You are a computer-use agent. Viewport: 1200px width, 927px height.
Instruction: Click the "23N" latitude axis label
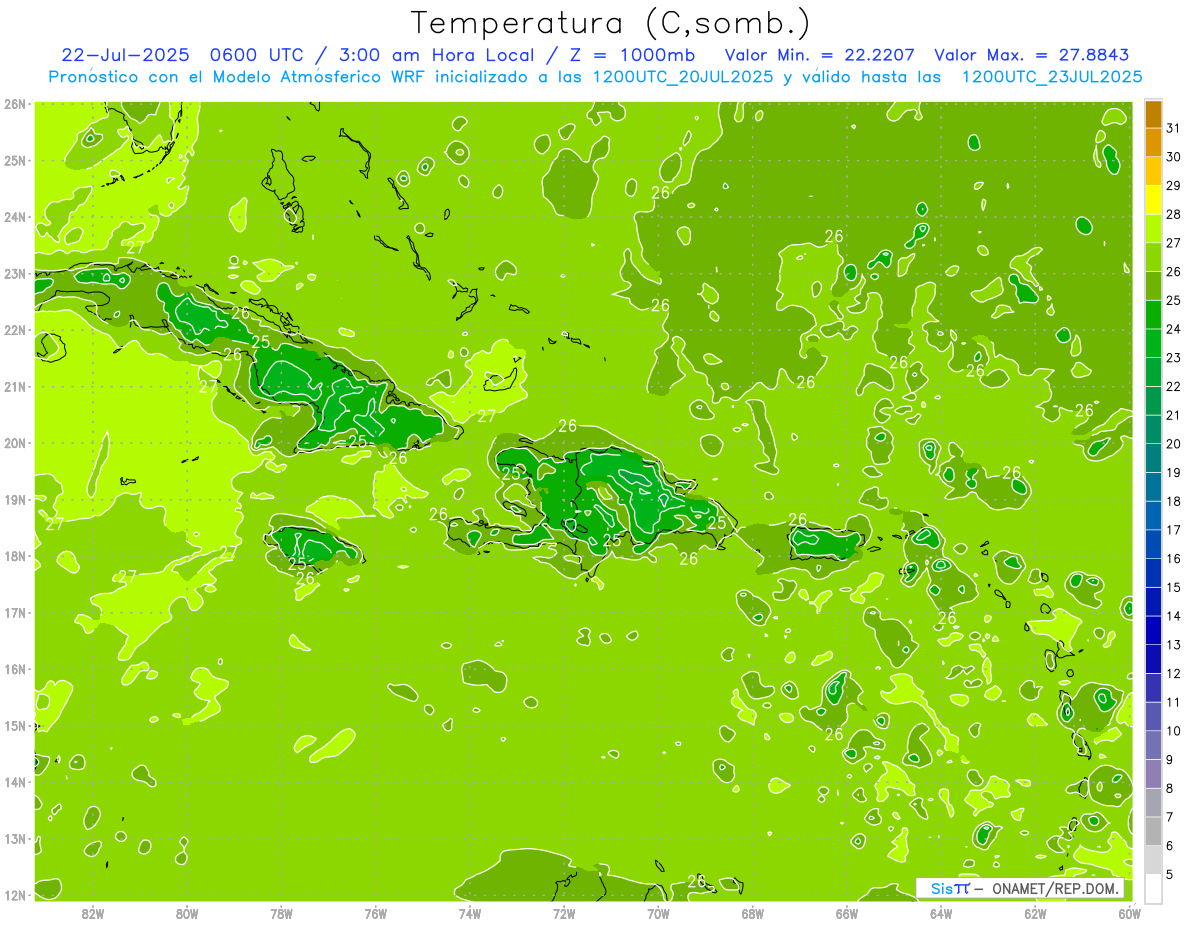click(15, 274)
